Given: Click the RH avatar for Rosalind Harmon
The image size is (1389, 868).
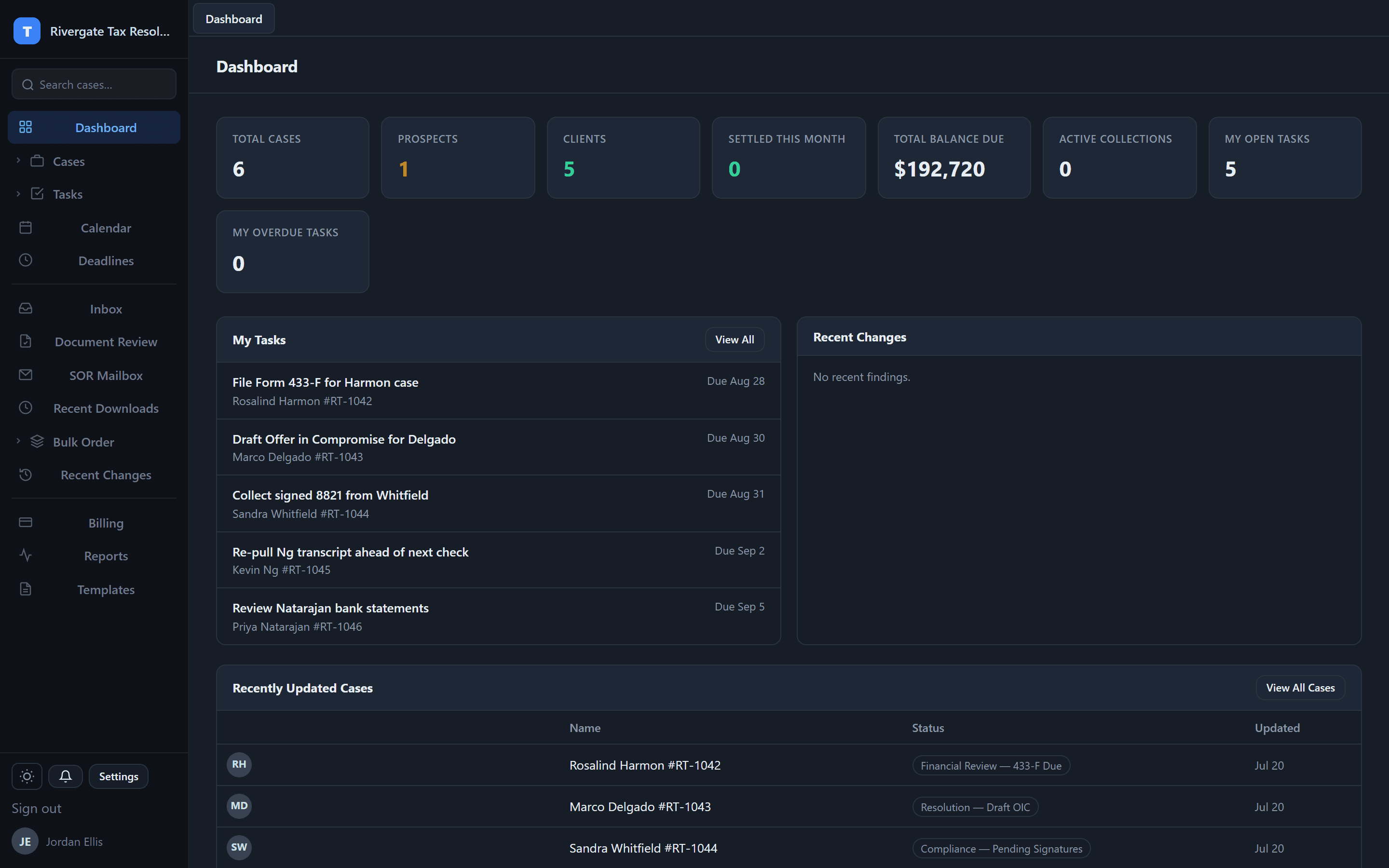Looking at the screenshot, I should [239, 765].
